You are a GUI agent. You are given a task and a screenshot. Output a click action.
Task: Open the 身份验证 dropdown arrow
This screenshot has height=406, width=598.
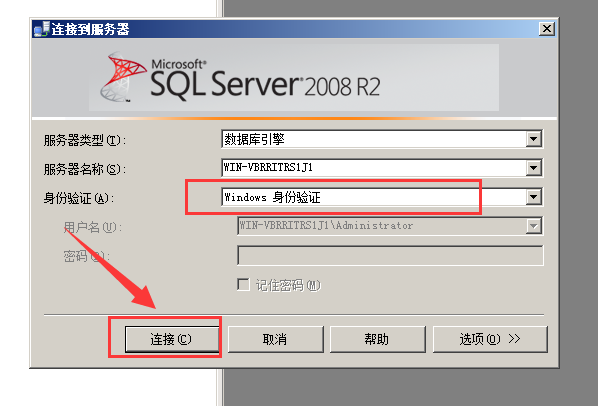pyautogui.click(x=534, y=197)
